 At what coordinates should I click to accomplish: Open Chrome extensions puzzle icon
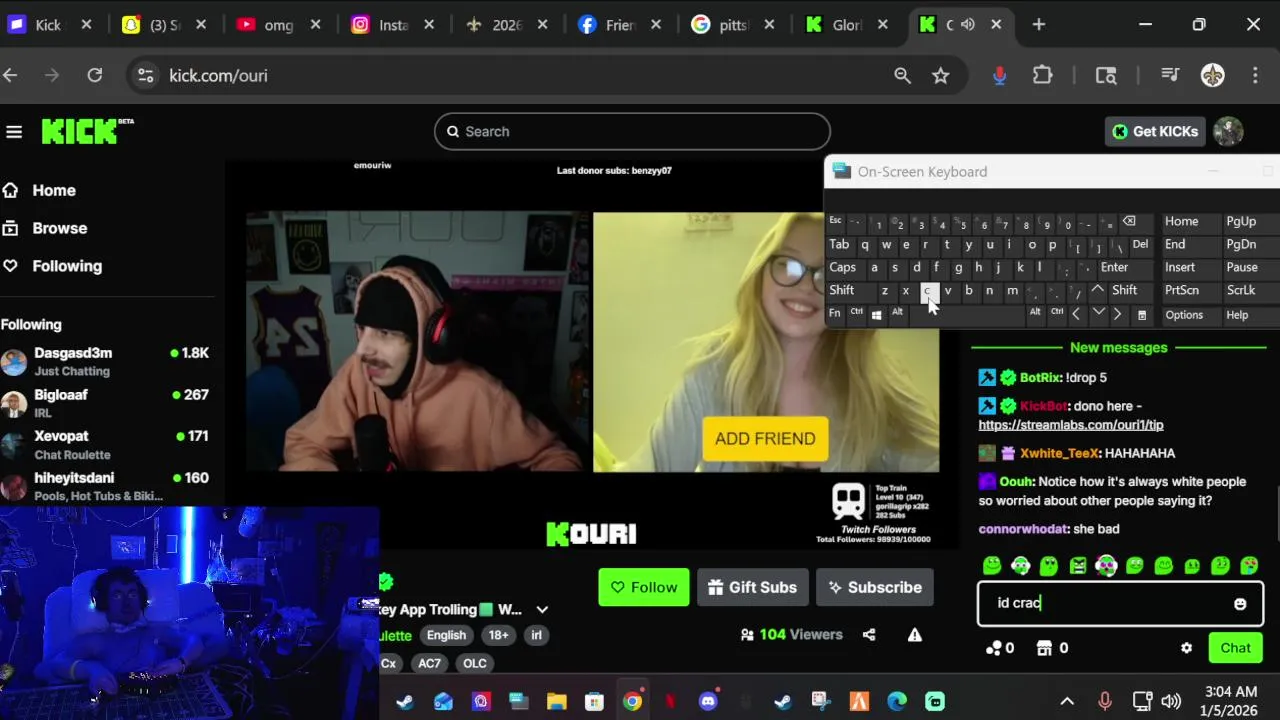pyautogui.click(x=1042, y=75)
